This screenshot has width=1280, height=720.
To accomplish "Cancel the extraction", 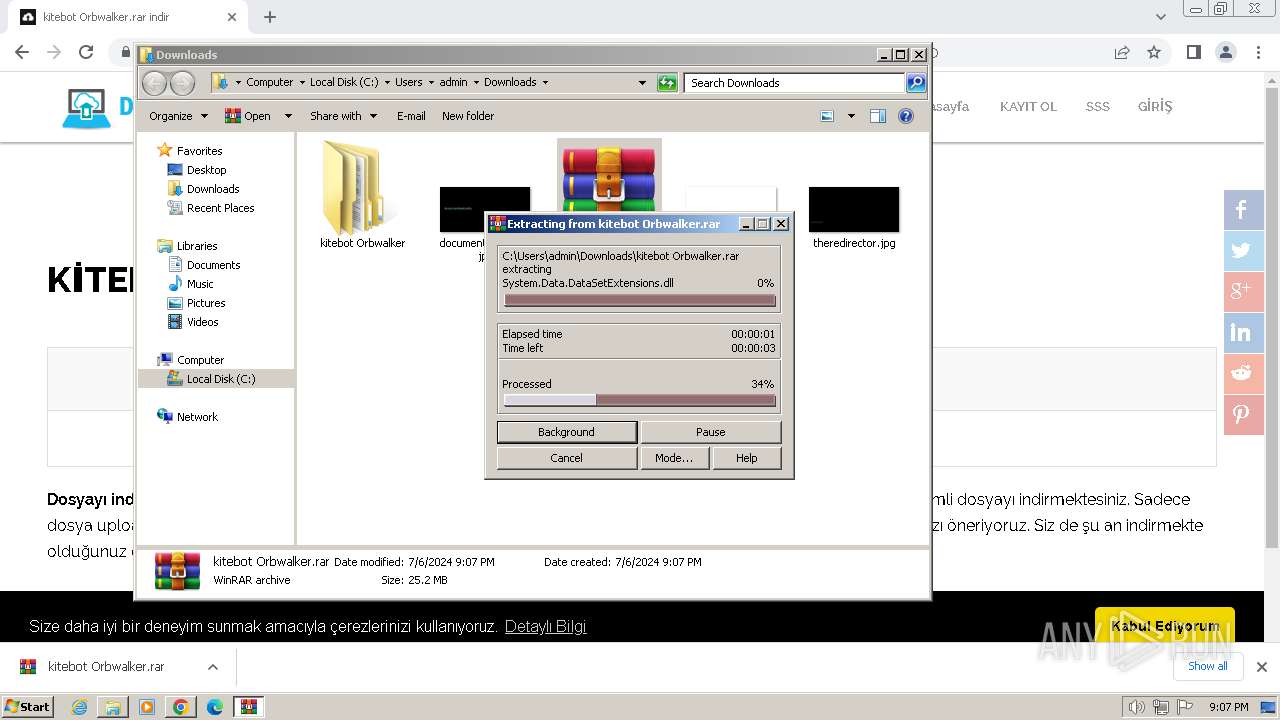I will coord(566,458).
